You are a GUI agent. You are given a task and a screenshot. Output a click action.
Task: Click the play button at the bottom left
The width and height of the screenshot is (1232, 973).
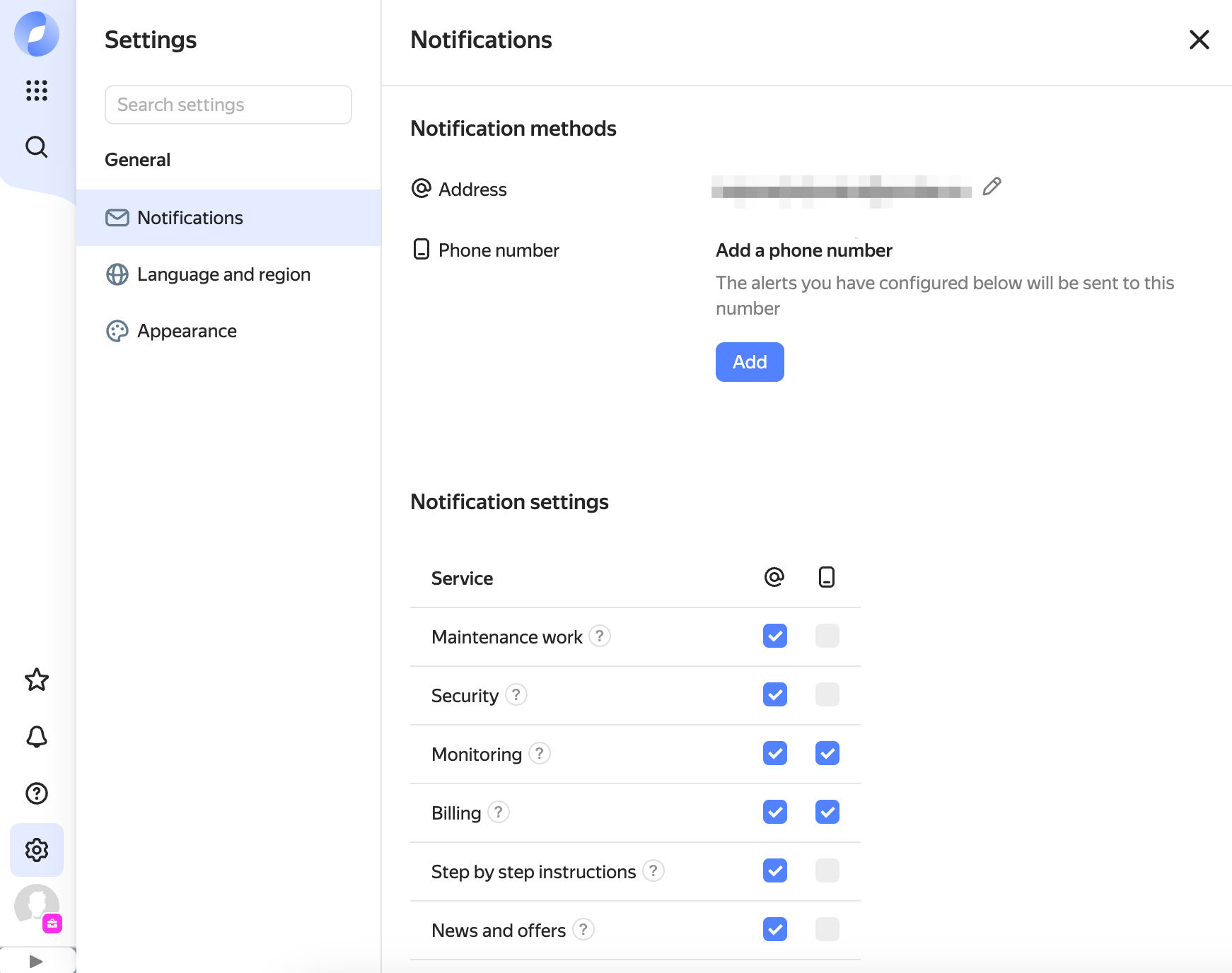pyautogui.click(x=36, y=961)
